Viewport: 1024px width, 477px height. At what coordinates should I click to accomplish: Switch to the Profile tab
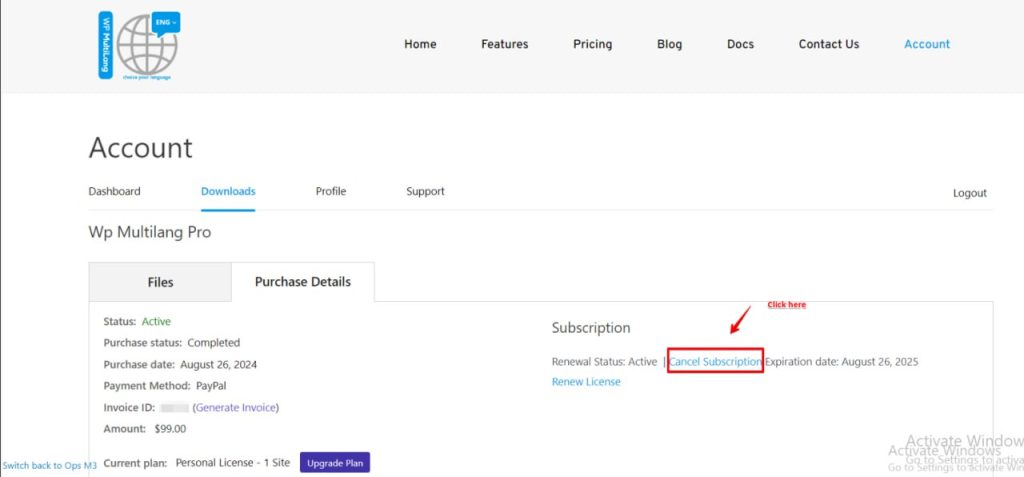(x=330, y=191)
